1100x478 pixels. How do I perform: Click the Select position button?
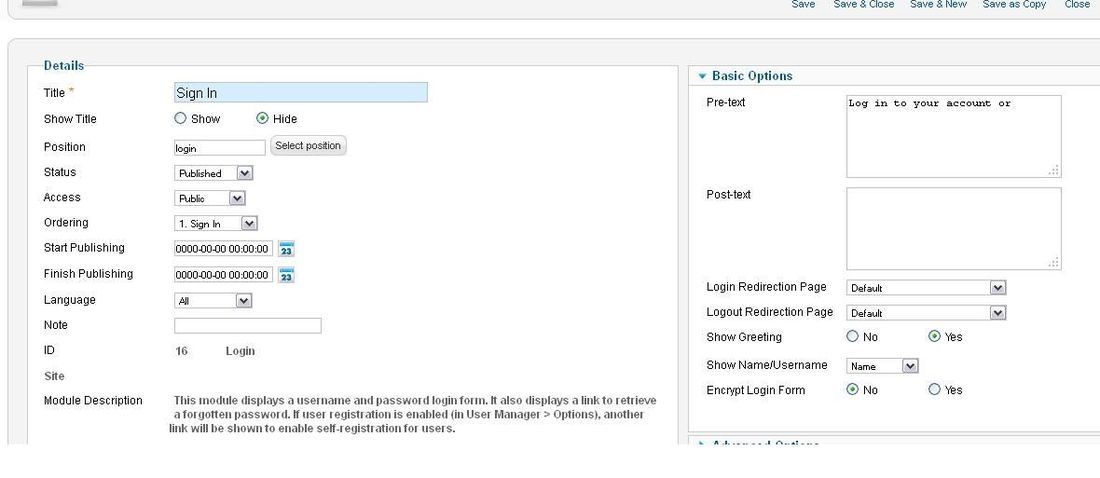point(308,146)
